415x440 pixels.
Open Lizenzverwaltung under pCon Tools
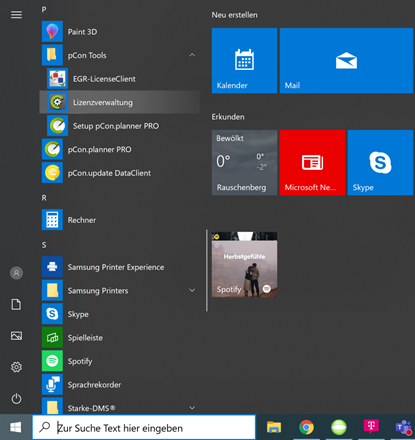tap(120, 102)
